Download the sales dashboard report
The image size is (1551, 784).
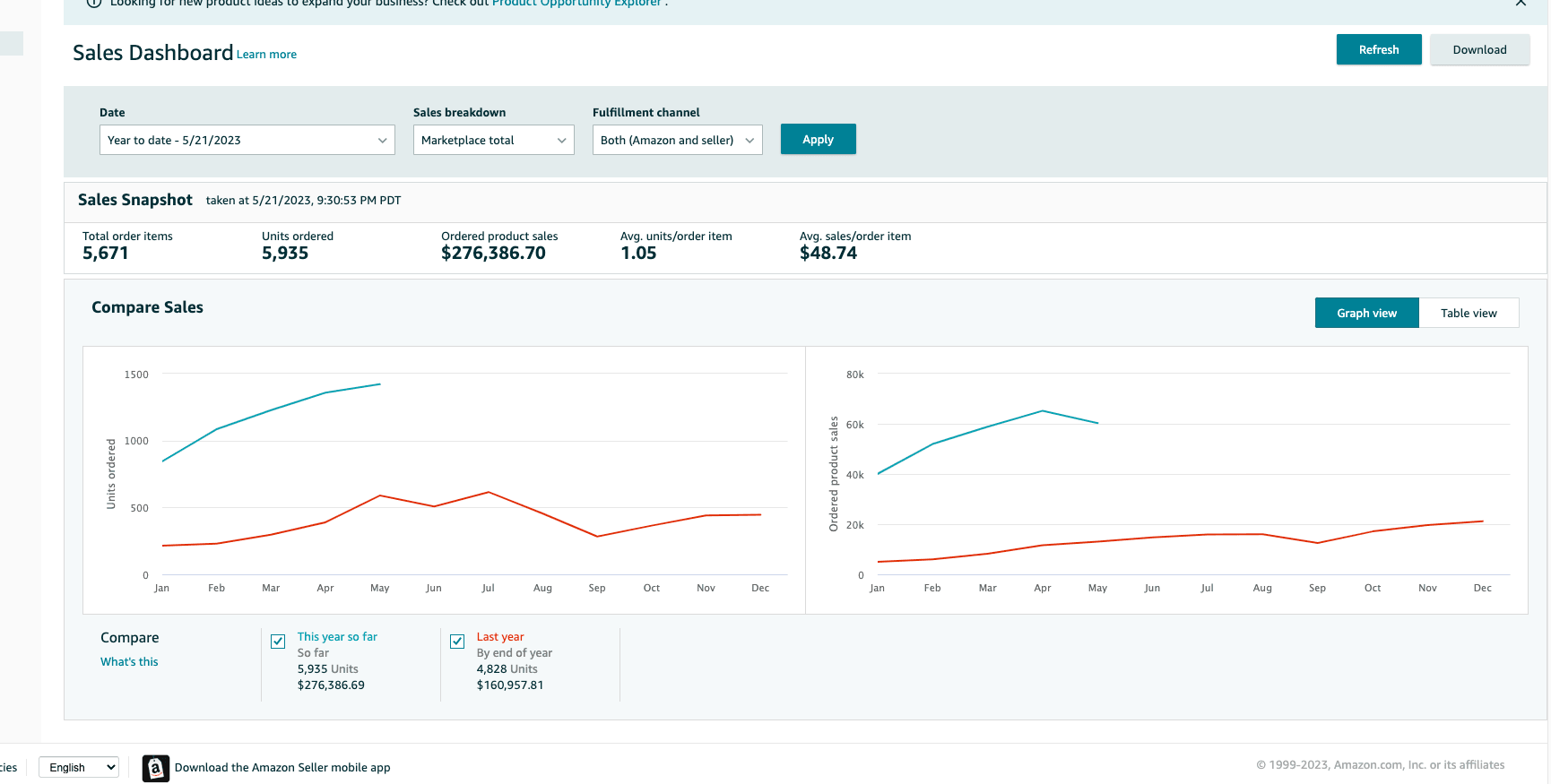[x=1479, y=50]
